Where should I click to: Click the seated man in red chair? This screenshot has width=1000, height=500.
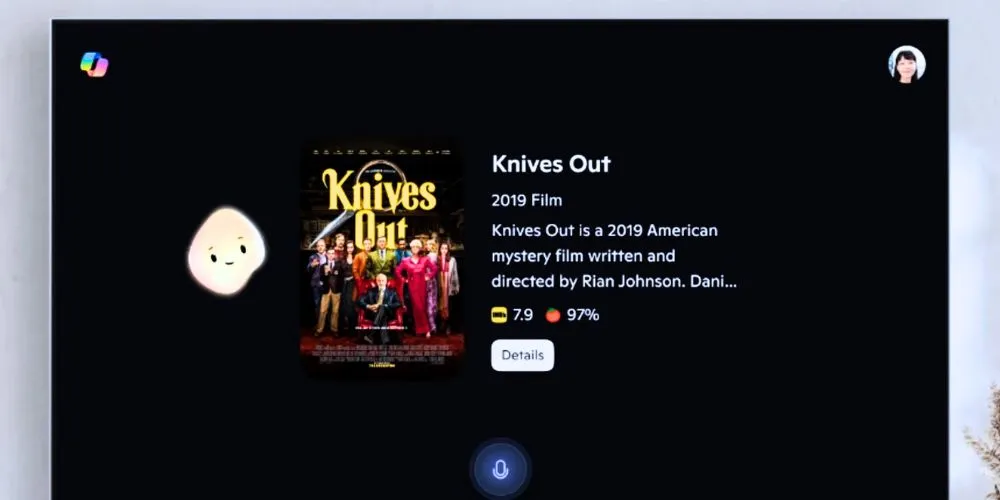click(x=380, y=305)
